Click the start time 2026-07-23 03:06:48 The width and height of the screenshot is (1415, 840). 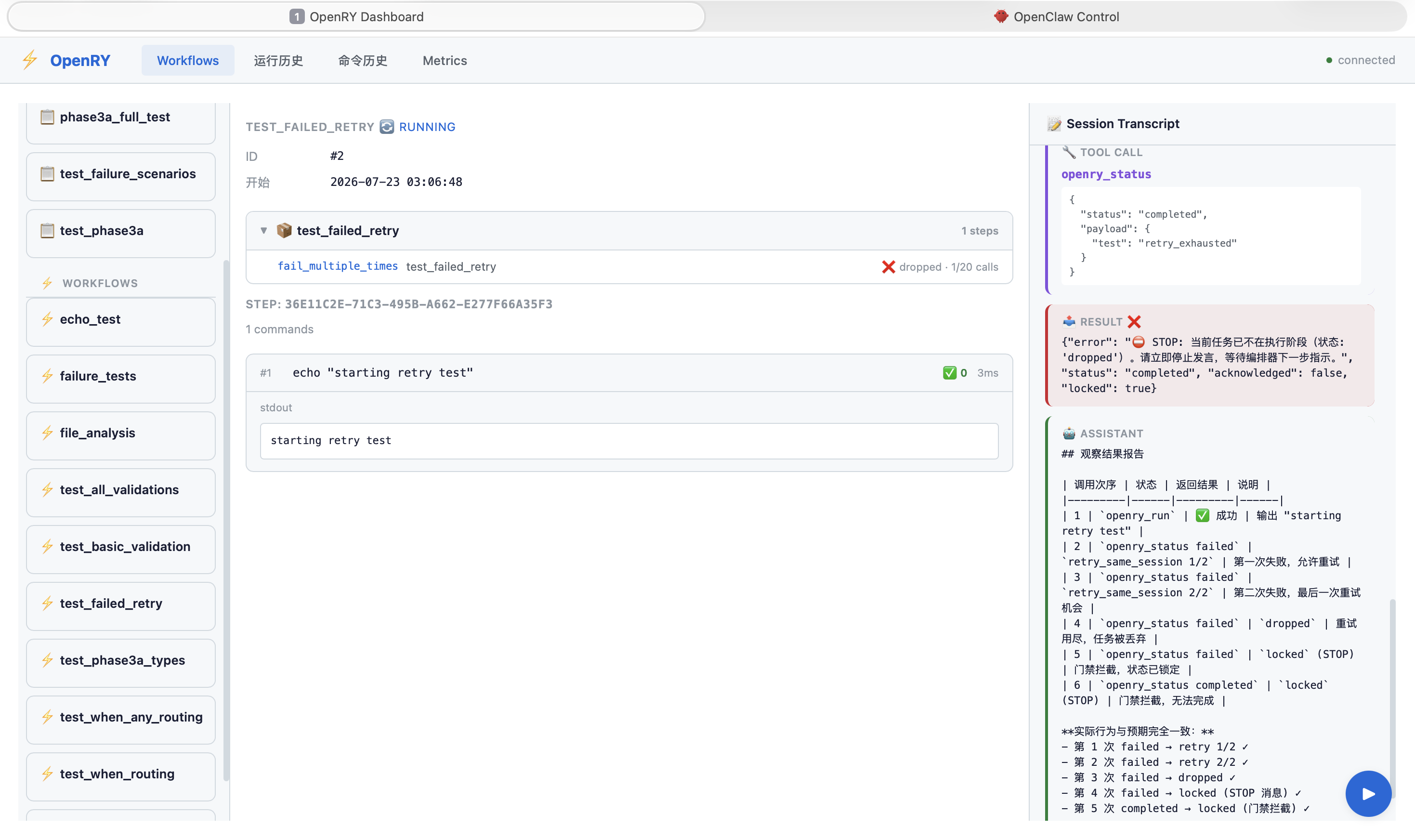[x=396, y=182]
